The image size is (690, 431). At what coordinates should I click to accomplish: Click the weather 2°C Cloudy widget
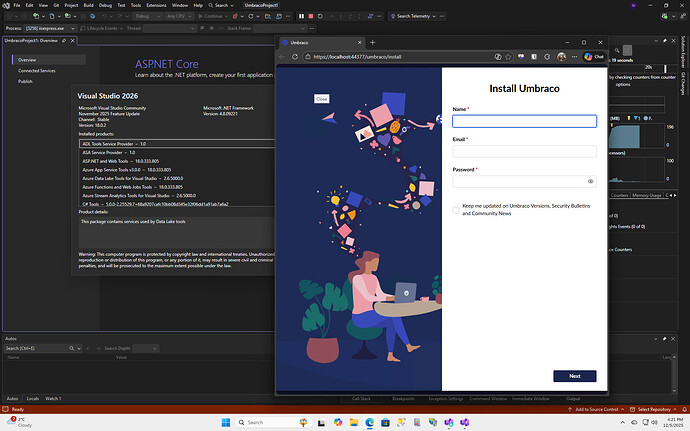click(x=19, y=423)
